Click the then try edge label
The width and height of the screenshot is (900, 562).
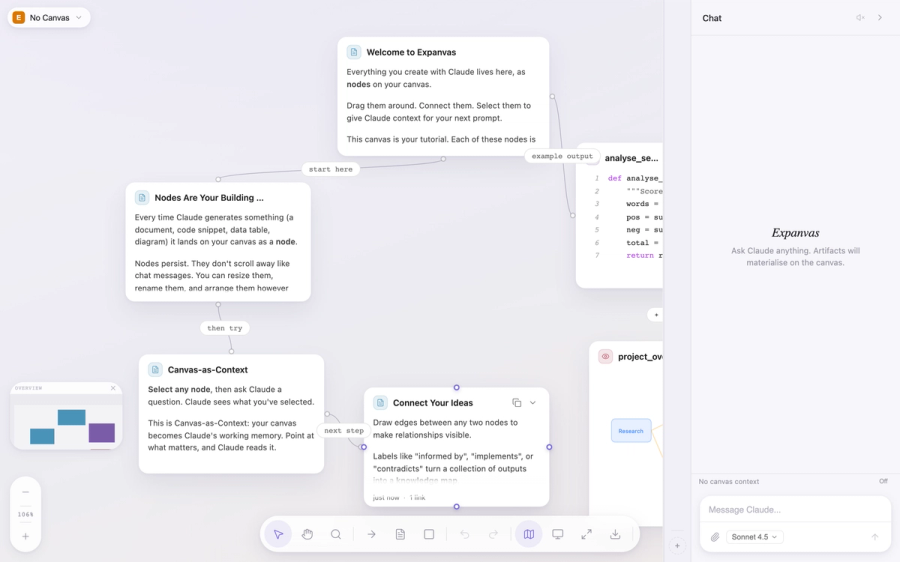click(x=224, y=328)
